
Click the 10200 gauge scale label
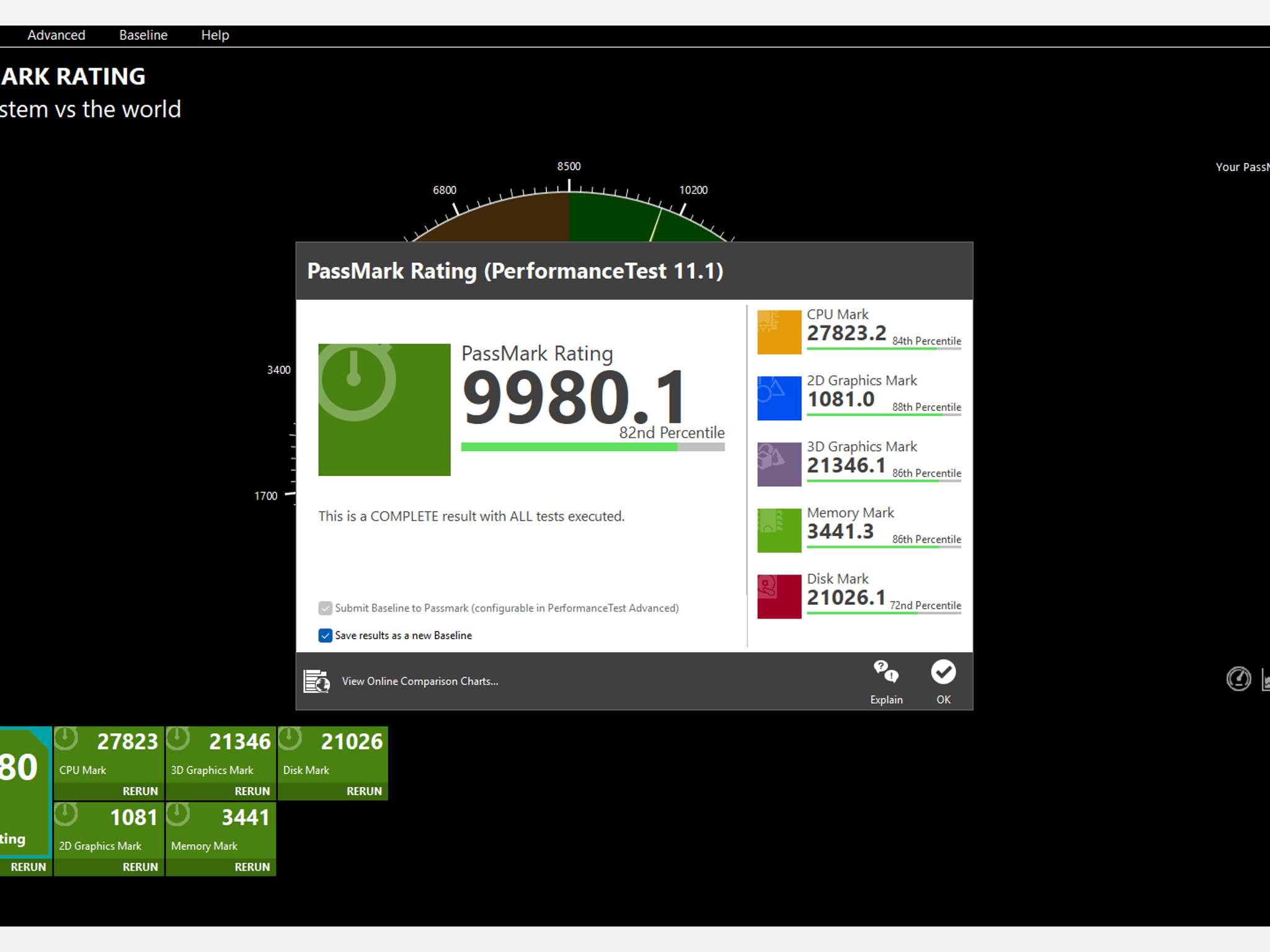693,190
